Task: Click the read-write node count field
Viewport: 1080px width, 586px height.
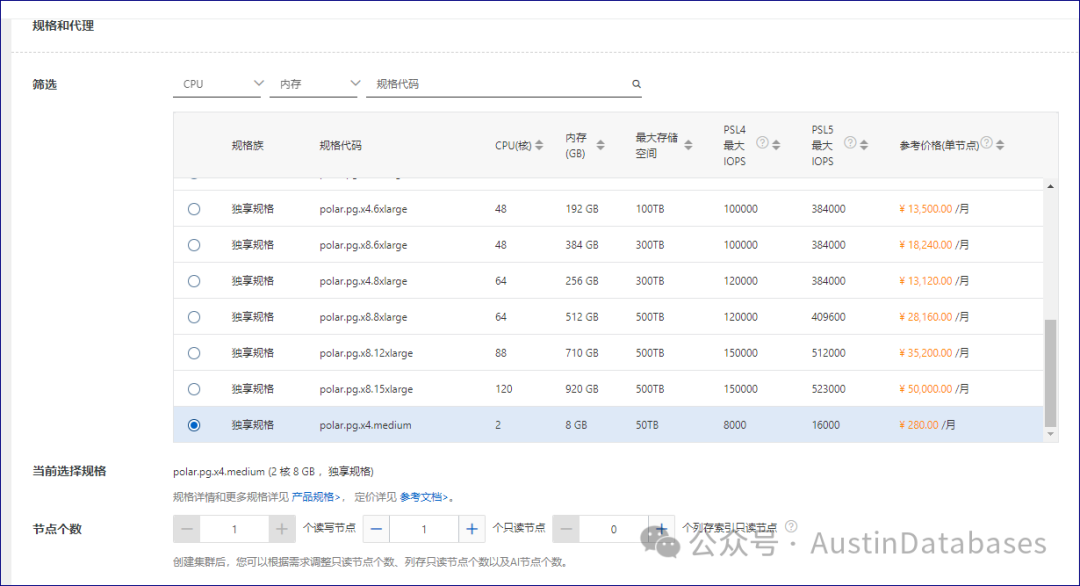Action: (x=234, y=530)
